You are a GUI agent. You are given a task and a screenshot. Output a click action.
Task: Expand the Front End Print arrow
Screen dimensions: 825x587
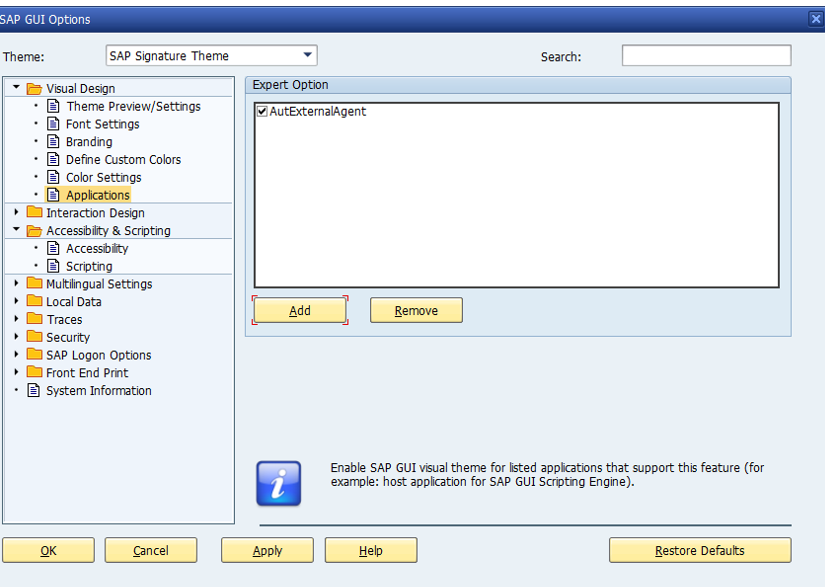(16, 372)
